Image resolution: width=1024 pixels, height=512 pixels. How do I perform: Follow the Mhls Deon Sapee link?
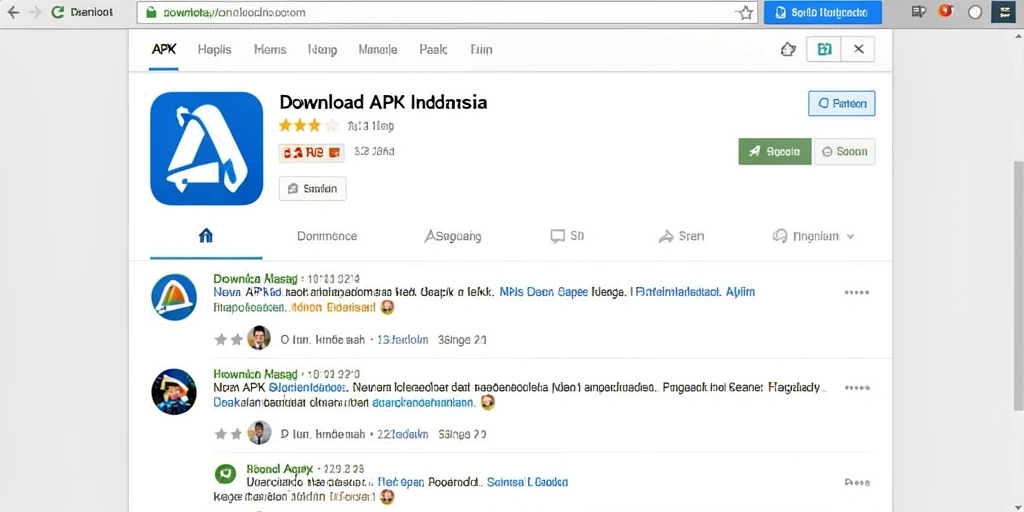pos(544,292)
